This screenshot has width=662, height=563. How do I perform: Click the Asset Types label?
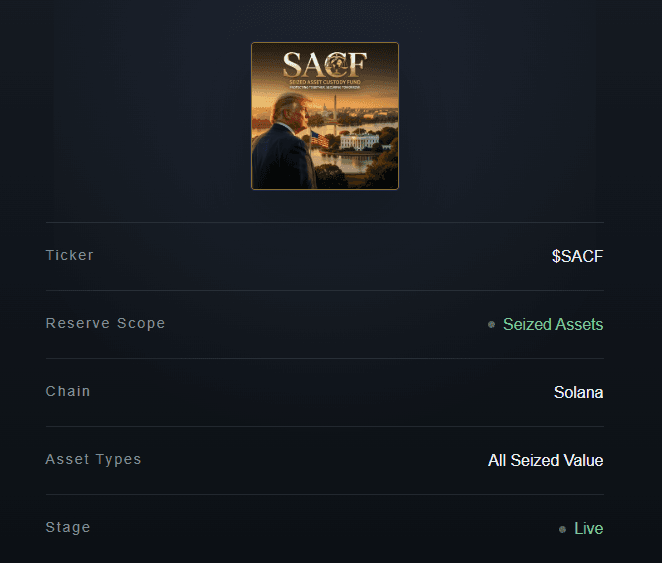click(93, 460)
